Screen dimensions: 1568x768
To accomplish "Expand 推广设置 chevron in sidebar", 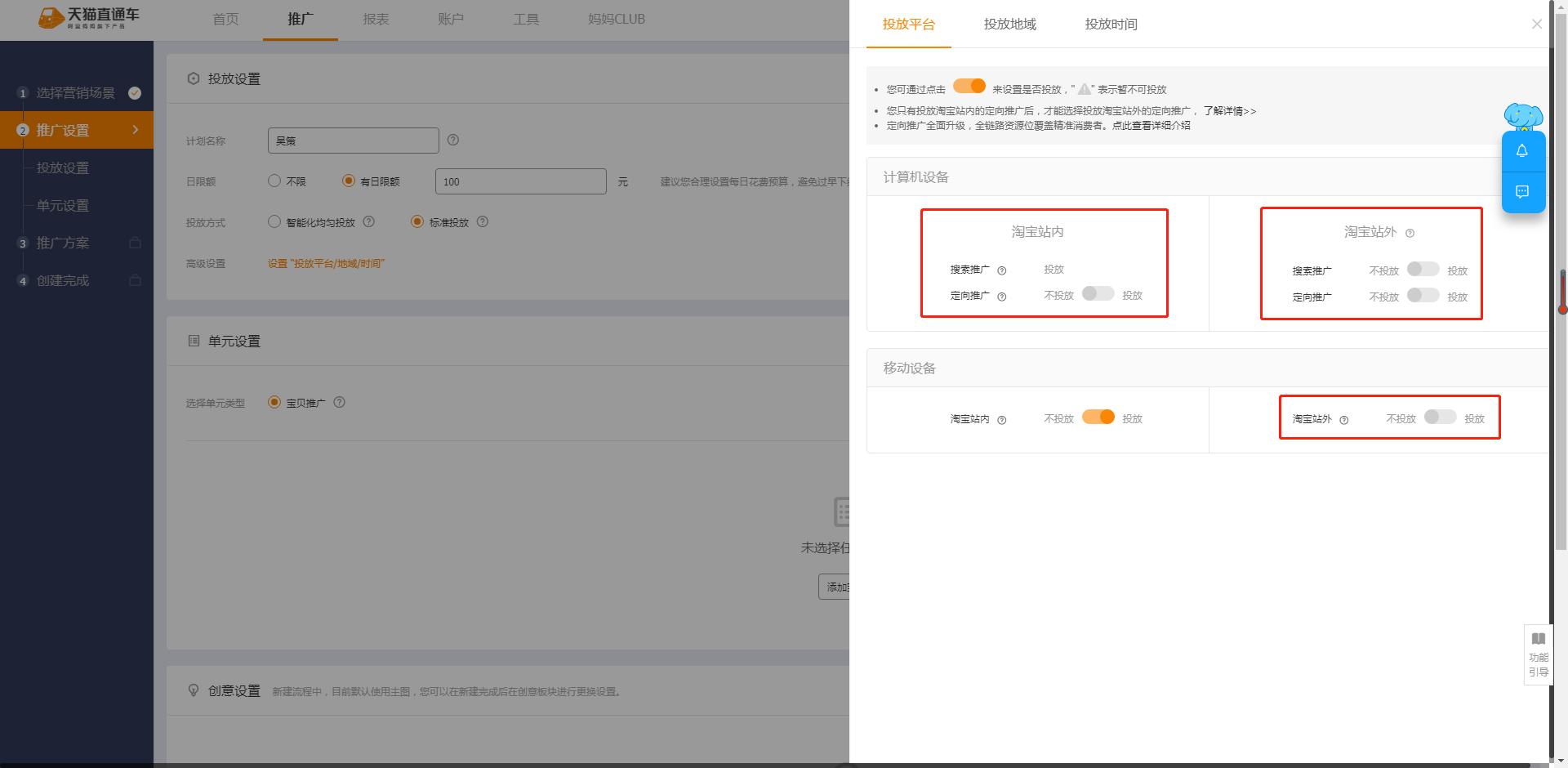I will [136, 129].
